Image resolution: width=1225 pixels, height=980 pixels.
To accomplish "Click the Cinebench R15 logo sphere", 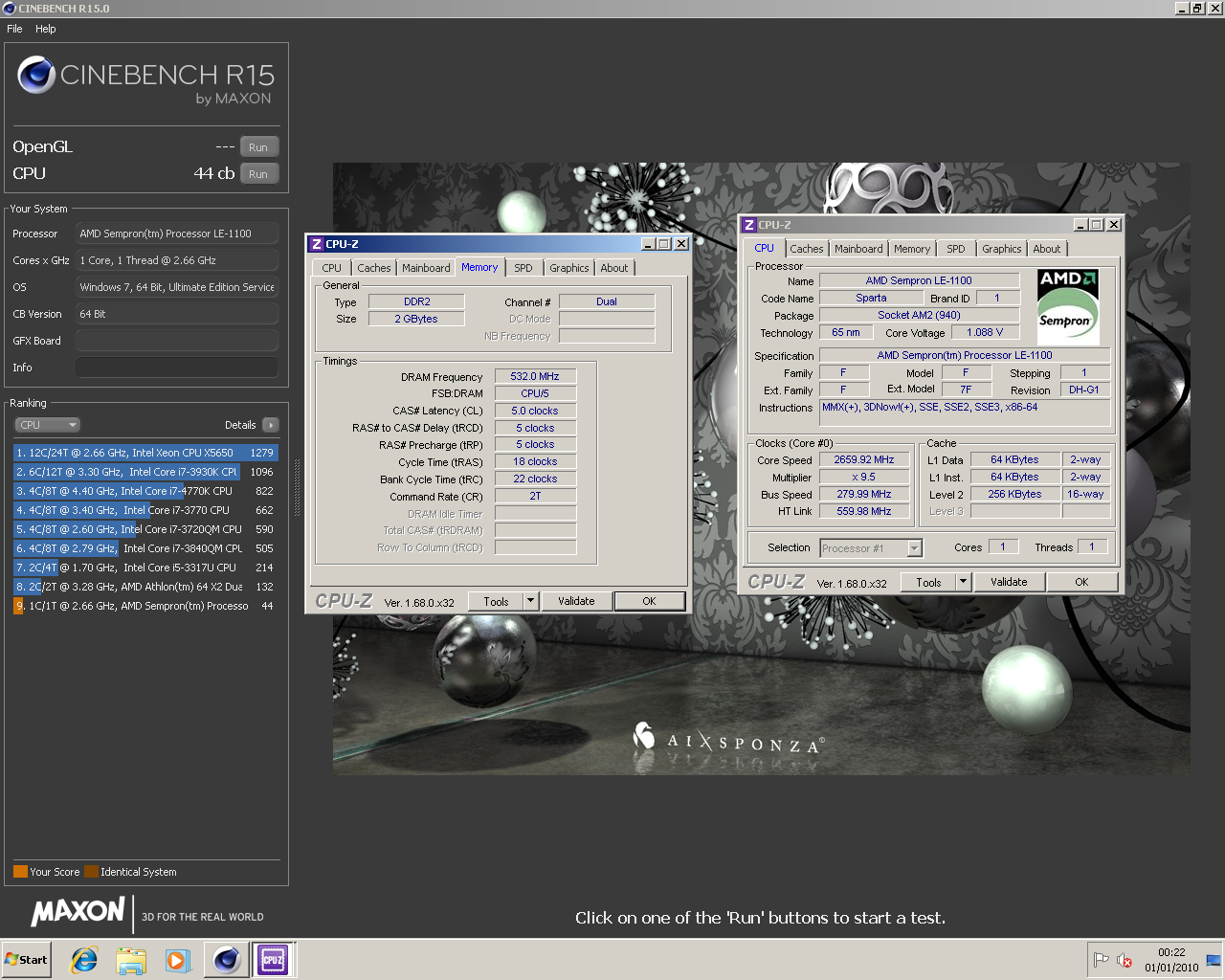I will click(x=36, y=75).
